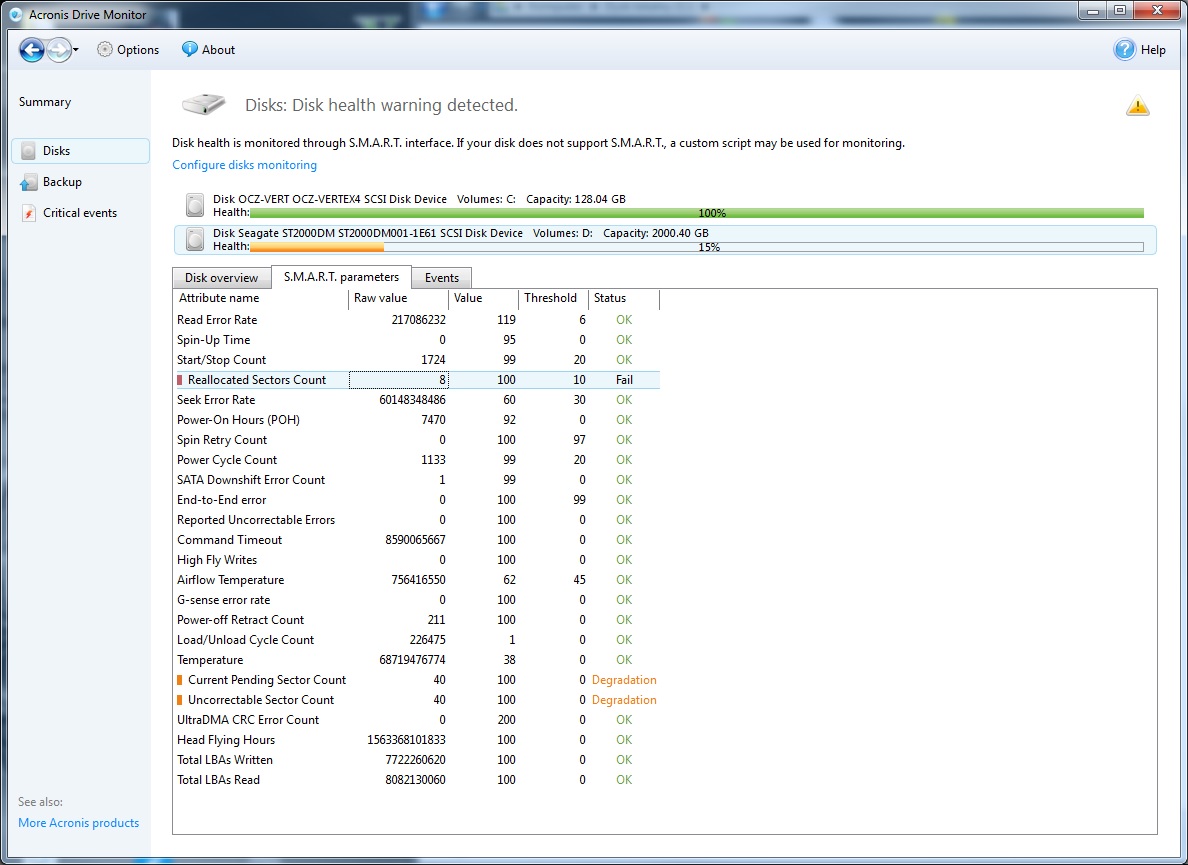Click the Seagate ST2000DM disk icon

[x=195, y=239]
